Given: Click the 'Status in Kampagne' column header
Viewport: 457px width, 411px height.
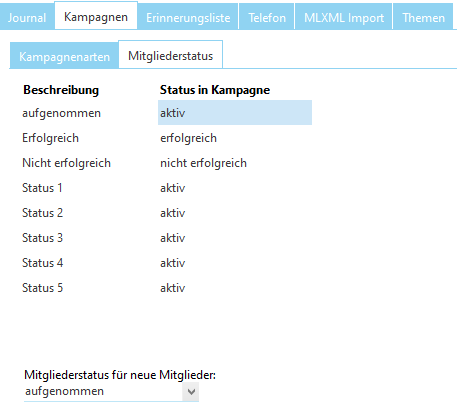Looking at the screenshot, I should click(215, 90).
